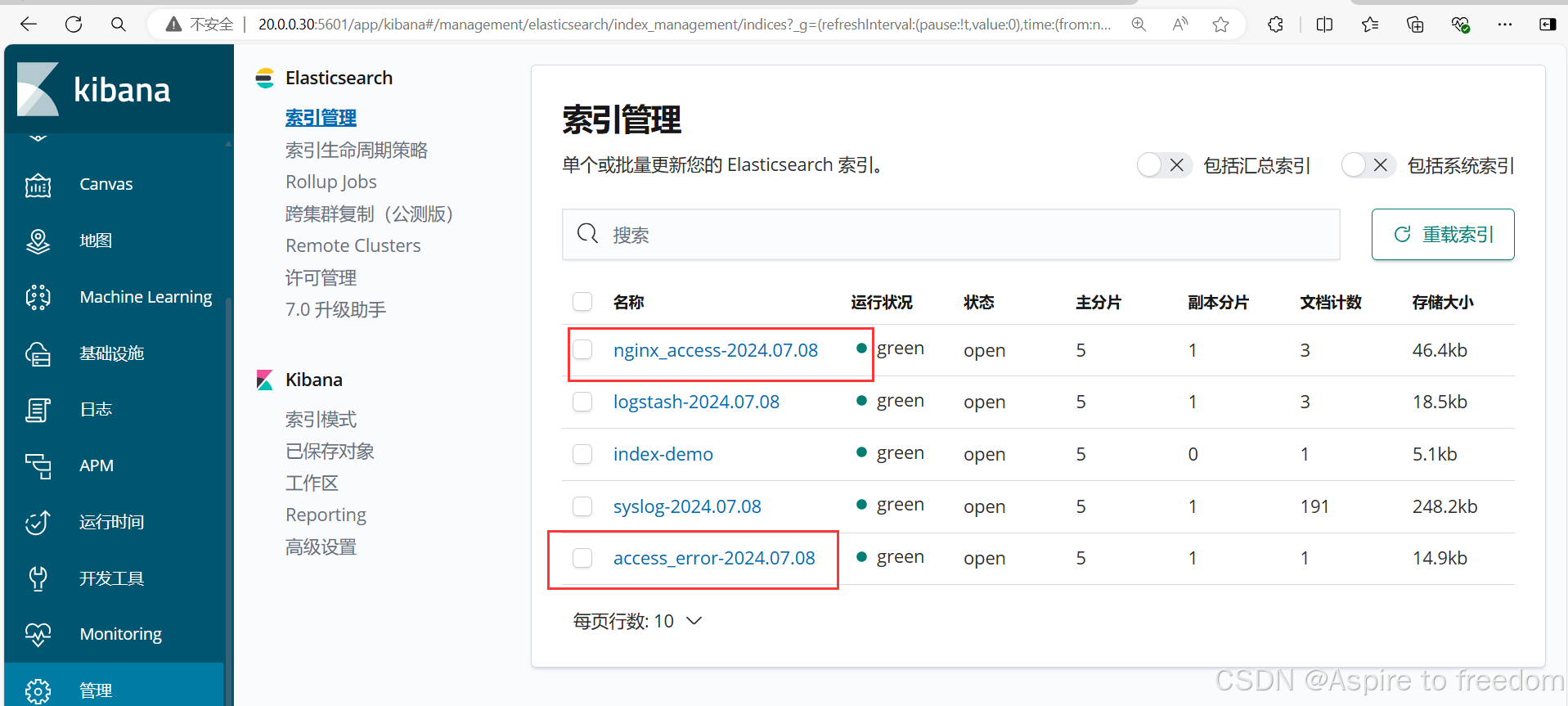
Task: Open Advanced Settings (高级设置) item
Action: [x=321, y=547]
